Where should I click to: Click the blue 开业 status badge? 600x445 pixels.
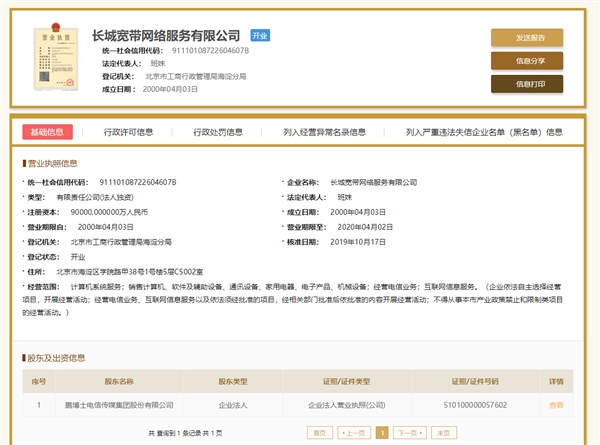pyautogui.click(x=260, y=36)
